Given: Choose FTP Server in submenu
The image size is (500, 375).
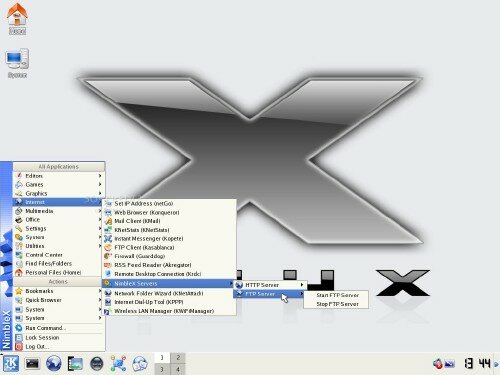Looking at the screenshot, I should [x=269, y=294].
